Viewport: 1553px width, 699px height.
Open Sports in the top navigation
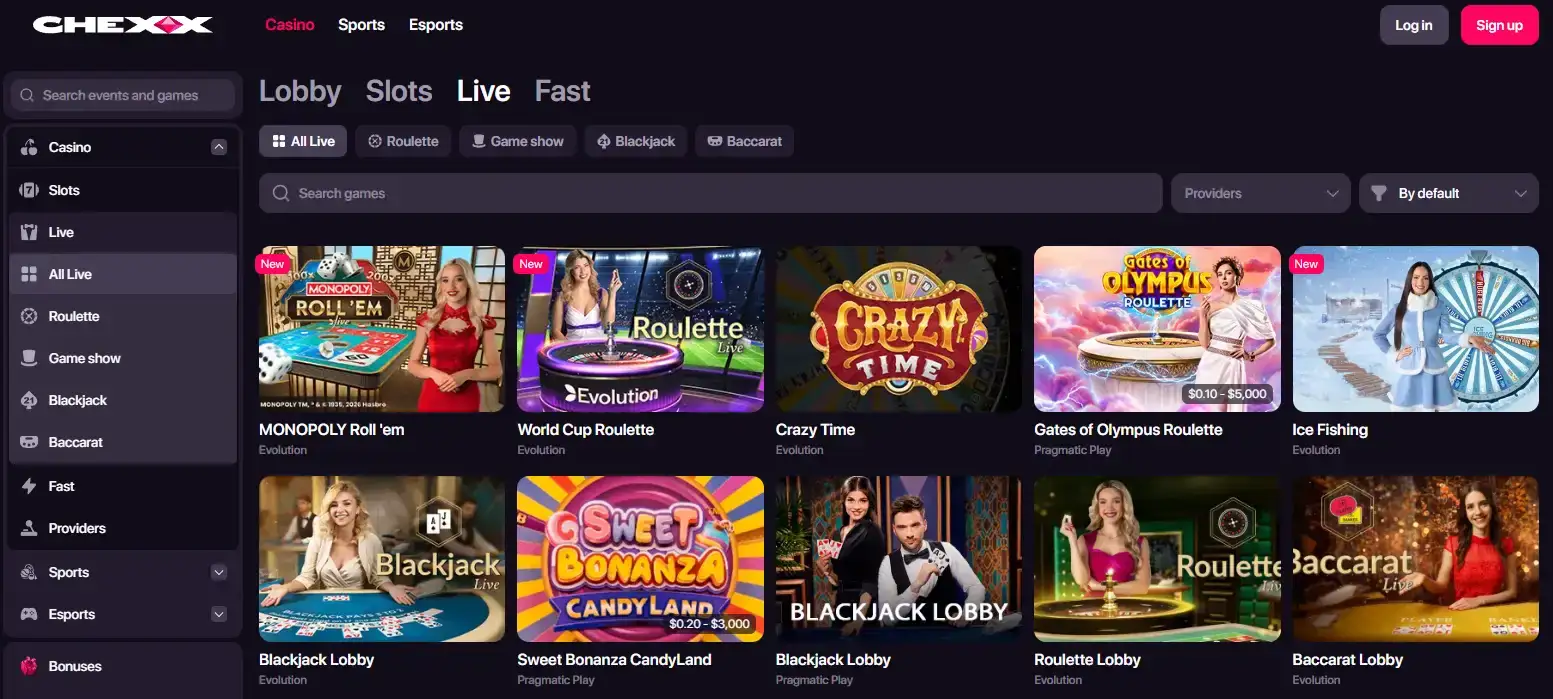(361, 25)
